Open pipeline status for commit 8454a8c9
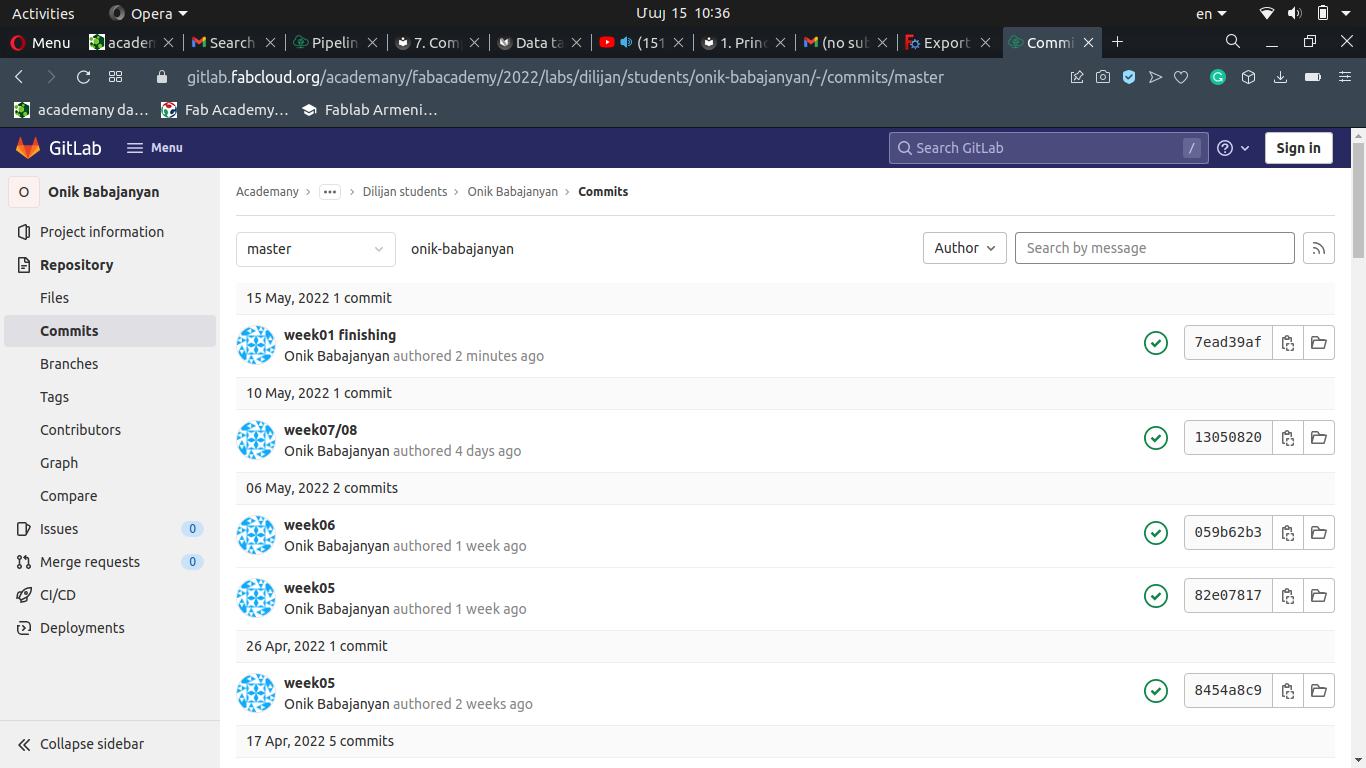The height and width of the screenshot is (768, 1366). coord(1156,691)
